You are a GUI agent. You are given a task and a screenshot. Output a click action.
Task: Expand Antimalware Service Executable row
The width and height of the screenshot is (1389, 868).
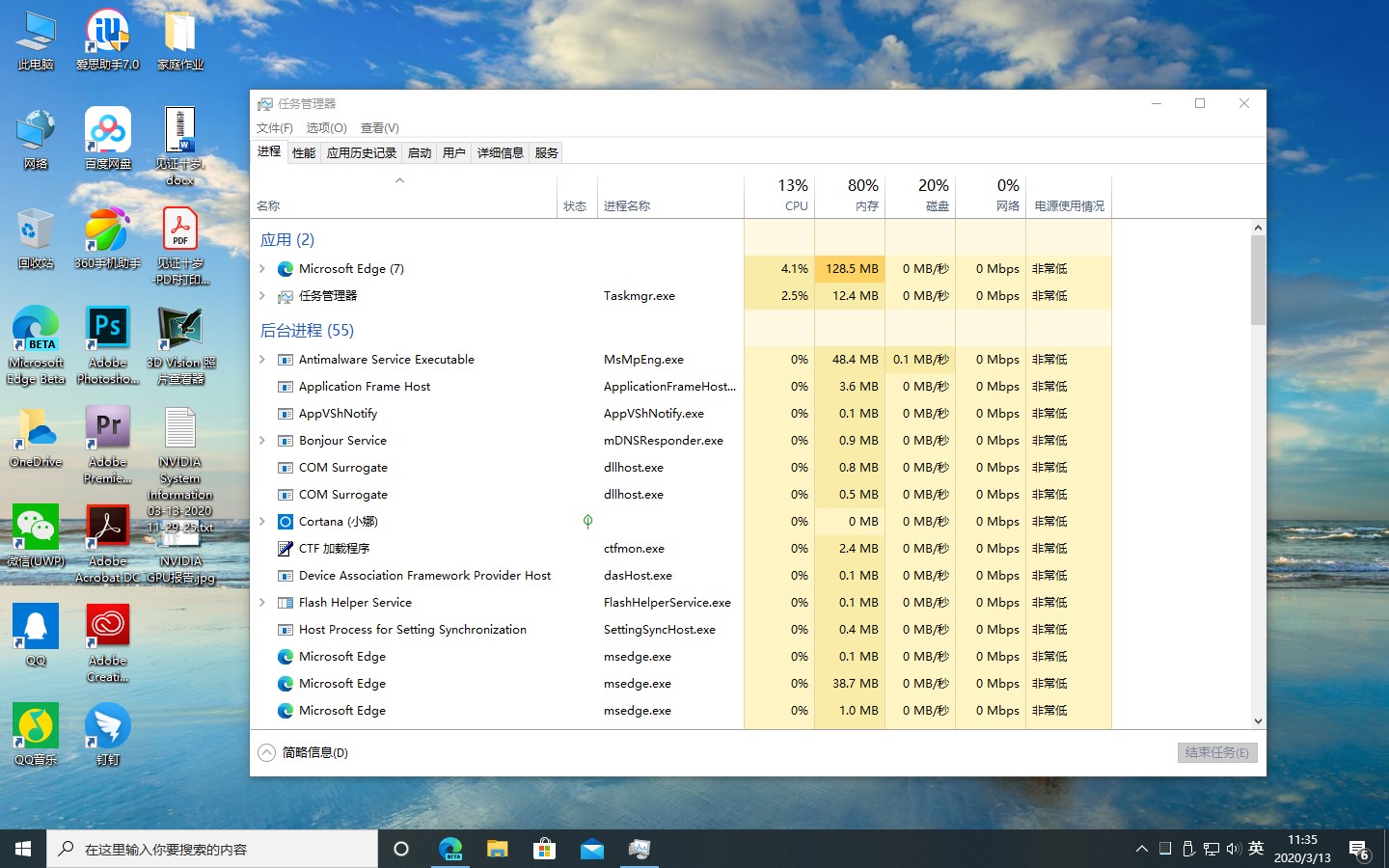262,360
